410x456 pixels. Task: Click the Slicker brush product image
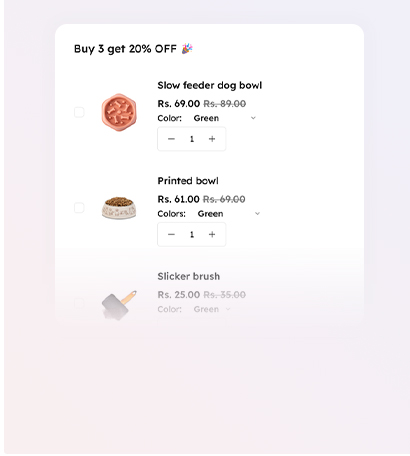click(119, 305)
